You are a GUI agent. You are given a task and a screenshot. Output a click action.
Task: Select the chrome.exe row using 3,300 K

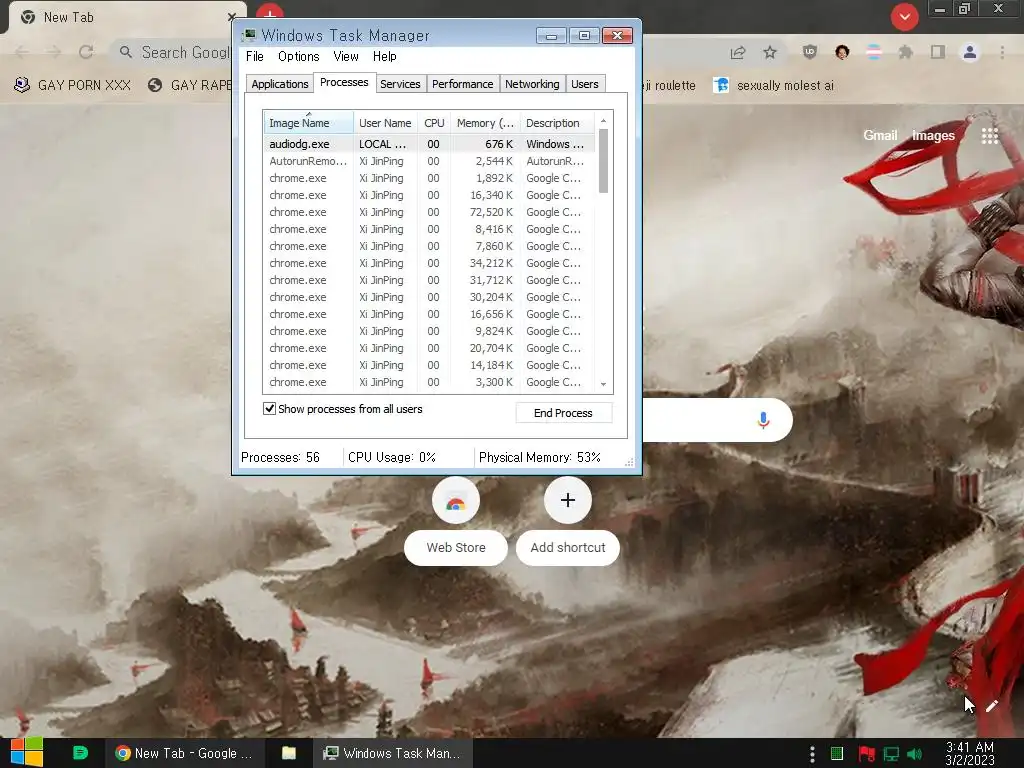pos(429,382)
